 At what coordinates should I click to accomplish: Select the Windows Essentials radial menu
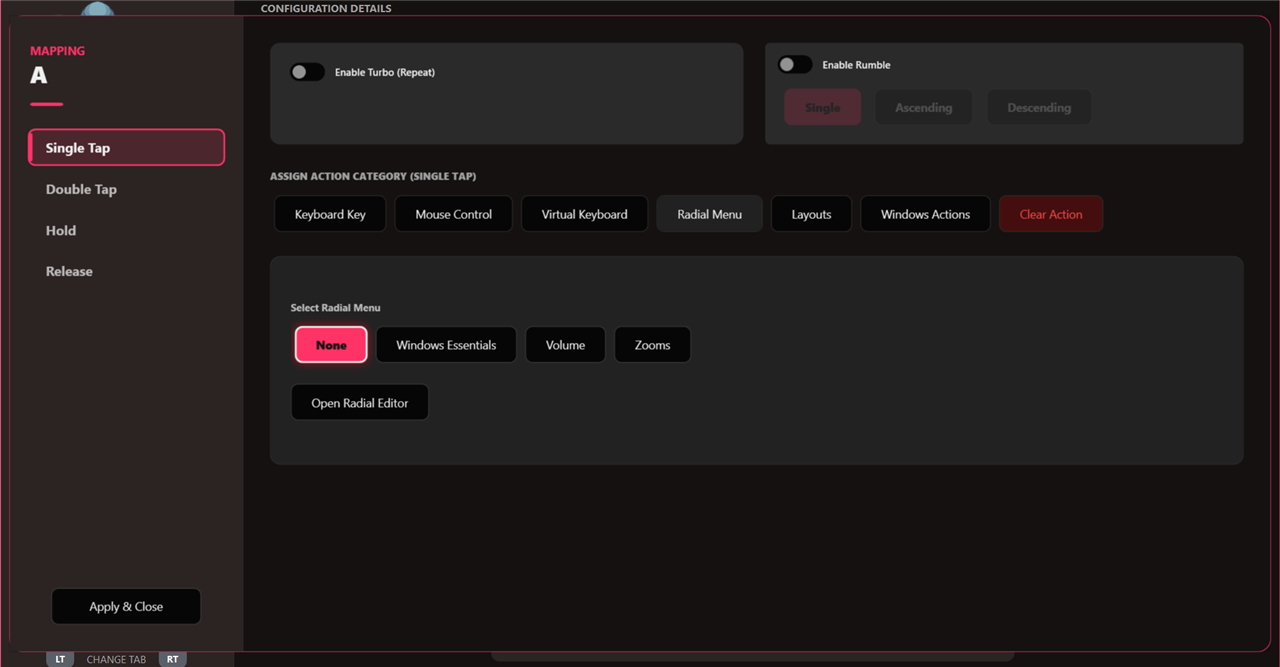click(x=446, y=345)
